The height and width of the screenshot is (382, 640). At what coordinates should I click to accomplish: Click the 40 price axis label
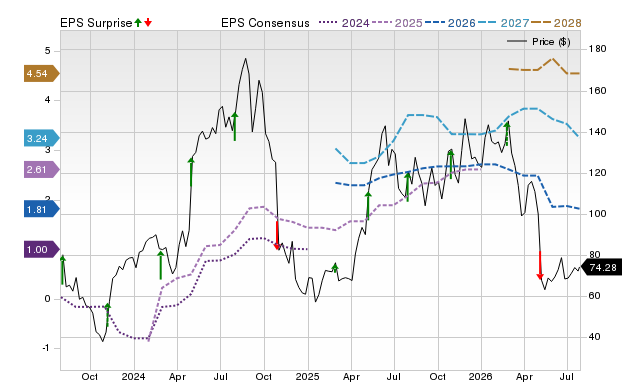coord(595,337)
